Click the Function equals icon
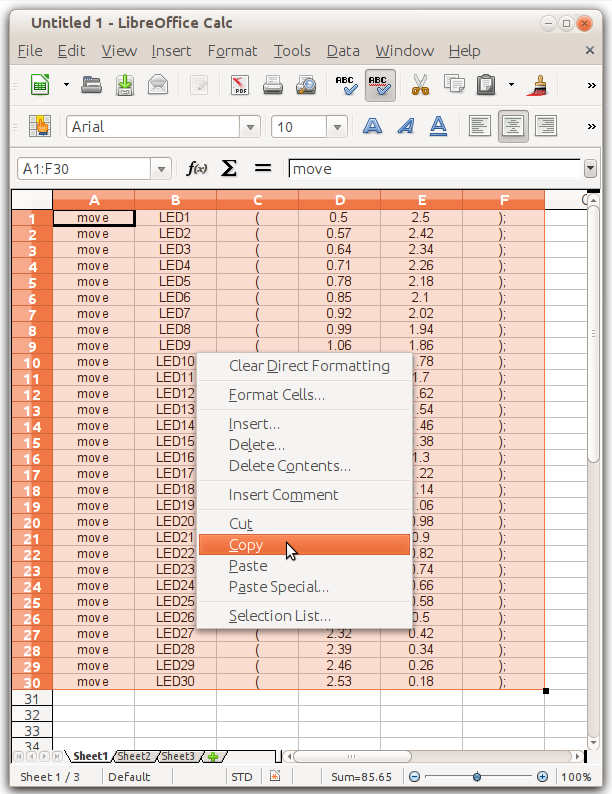The width and height of the screenshot is (612, 794). (x=263, y=168)
